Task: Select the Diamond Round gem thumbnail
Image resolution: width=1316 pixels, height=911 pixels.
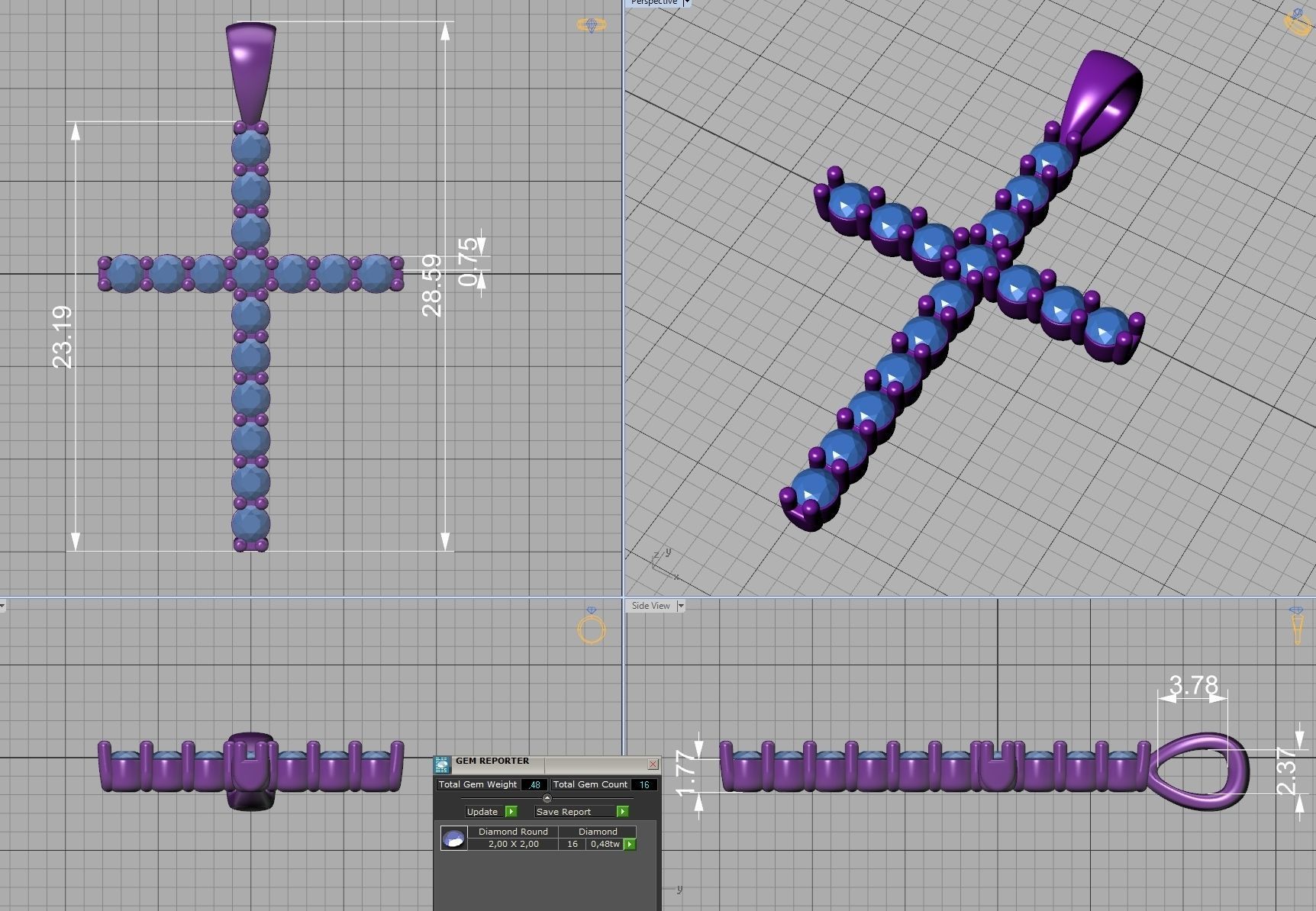Action: (453, 839)
